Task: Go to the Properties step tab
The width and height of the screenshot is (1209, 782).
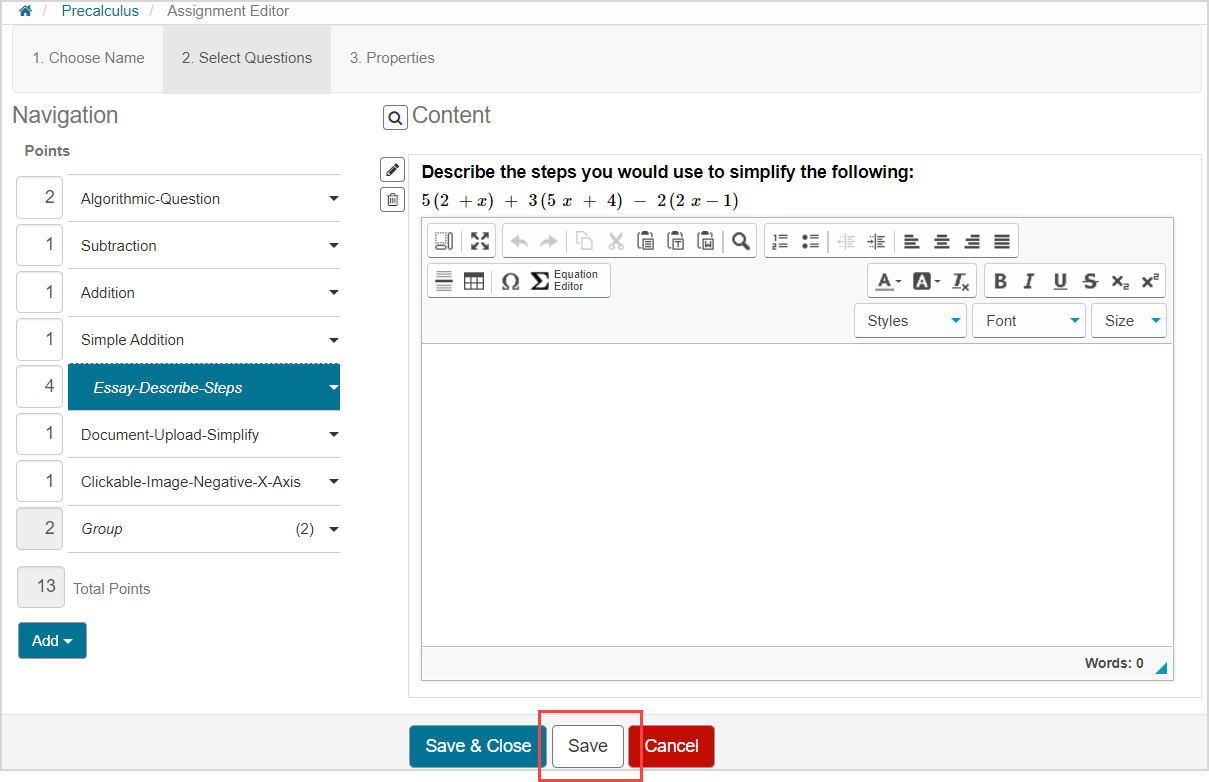Action: pyautogui.click(x=392, y=58)
